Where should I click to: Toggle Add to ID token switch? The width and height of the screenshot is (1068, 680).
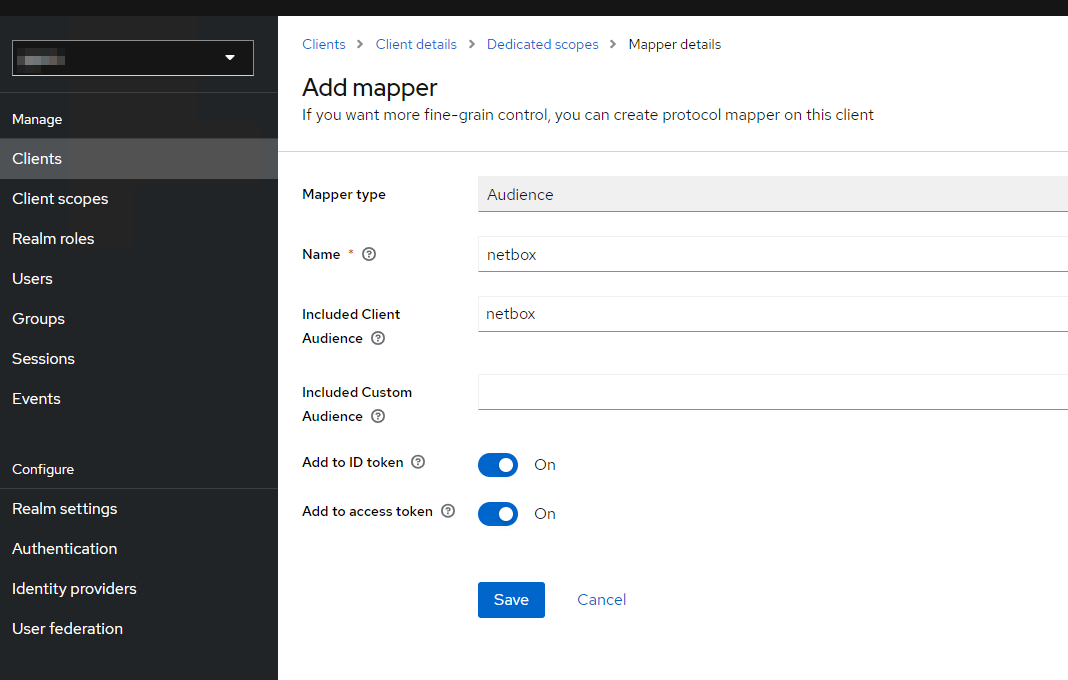[x=498, y=465]
